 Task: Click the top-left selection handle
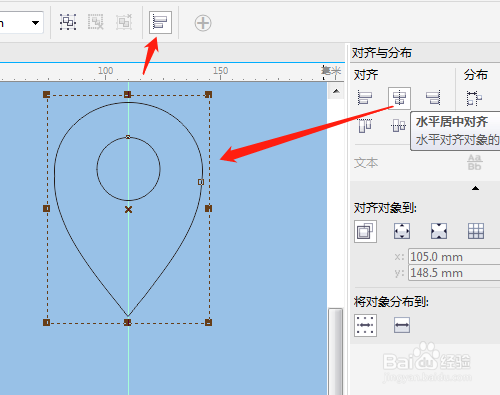click(x=46, y=95)
